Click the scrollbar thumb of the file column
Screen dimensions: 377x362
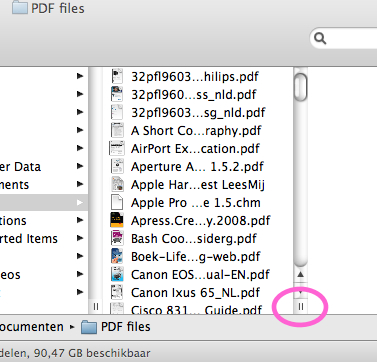(301, 87)
